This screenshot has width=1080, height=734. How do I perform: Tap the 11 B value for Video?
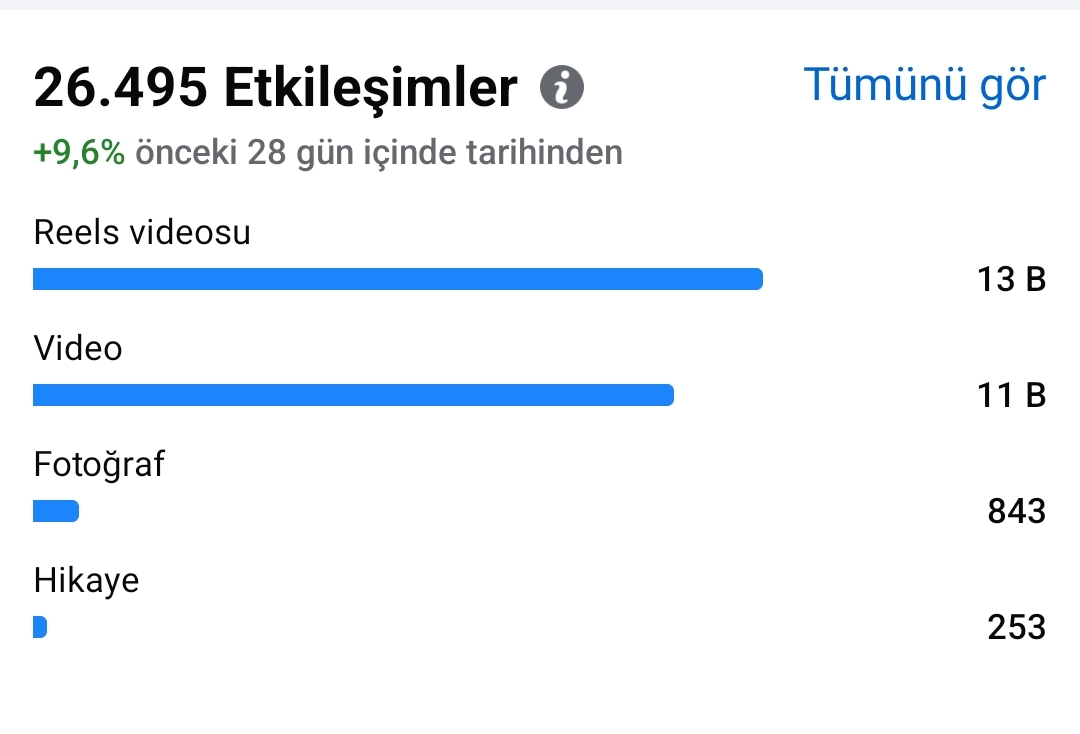(1011, 395)
